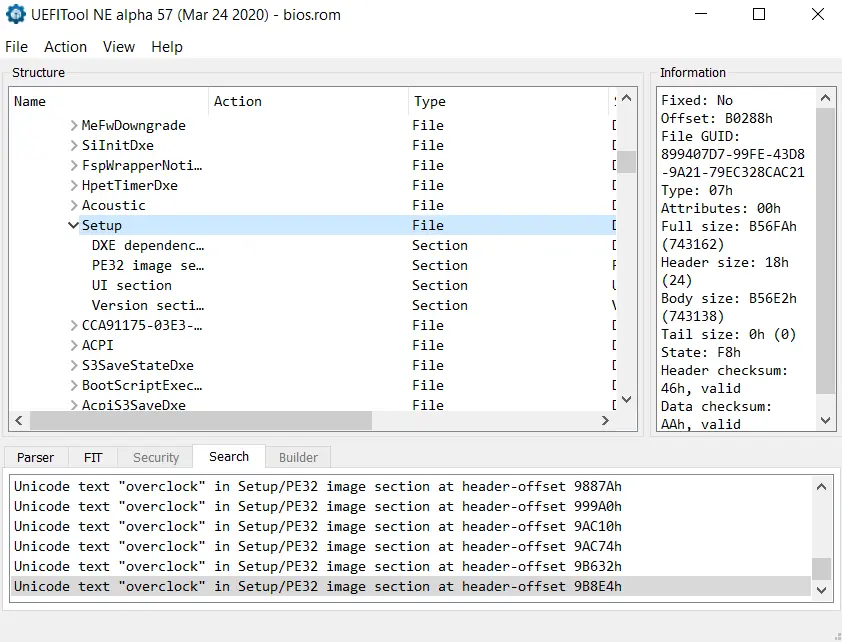
Task: Click the Action column header
Action: click(308, 101)
